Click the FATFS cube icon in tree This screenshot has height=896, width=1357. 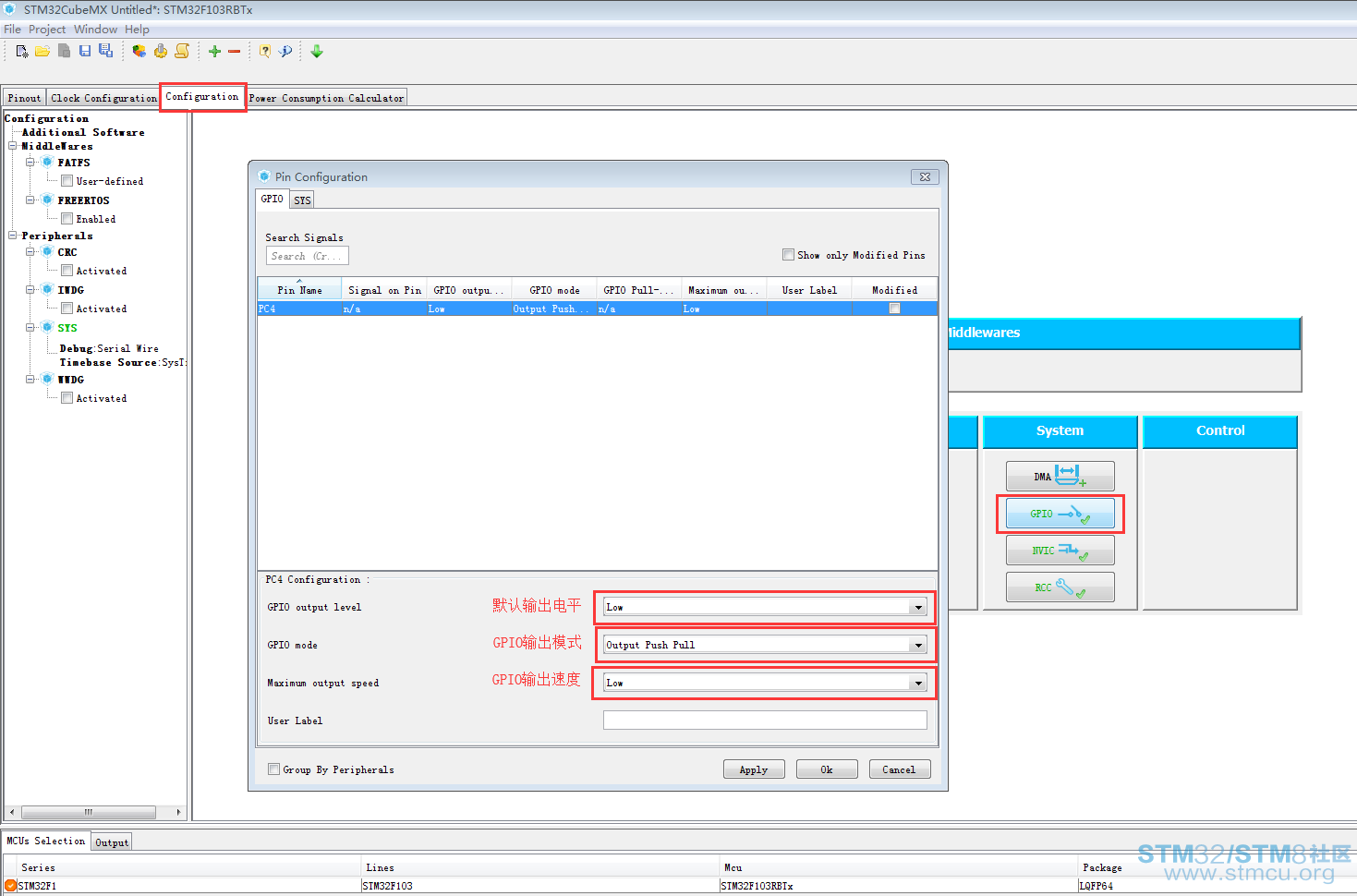47,162
